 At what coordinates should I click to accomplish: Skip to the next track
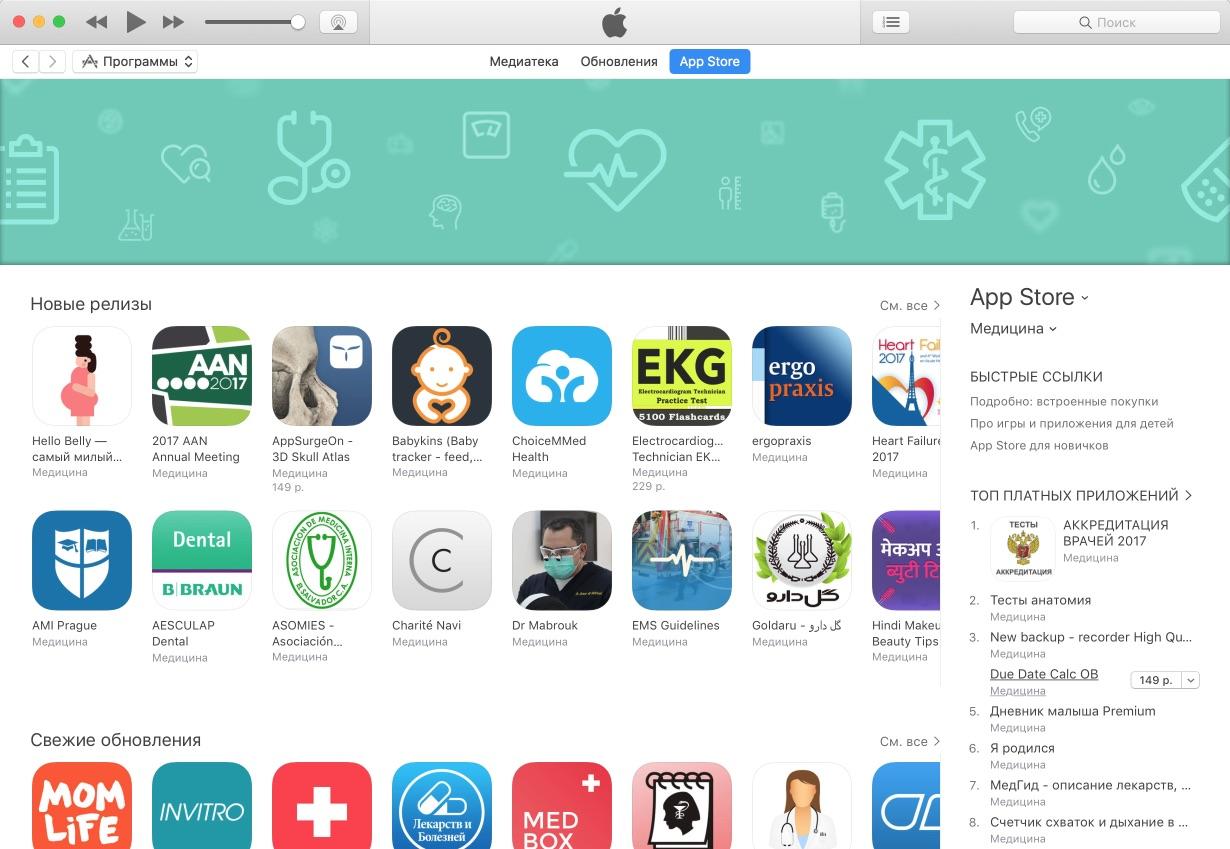(x=173, y=22)
